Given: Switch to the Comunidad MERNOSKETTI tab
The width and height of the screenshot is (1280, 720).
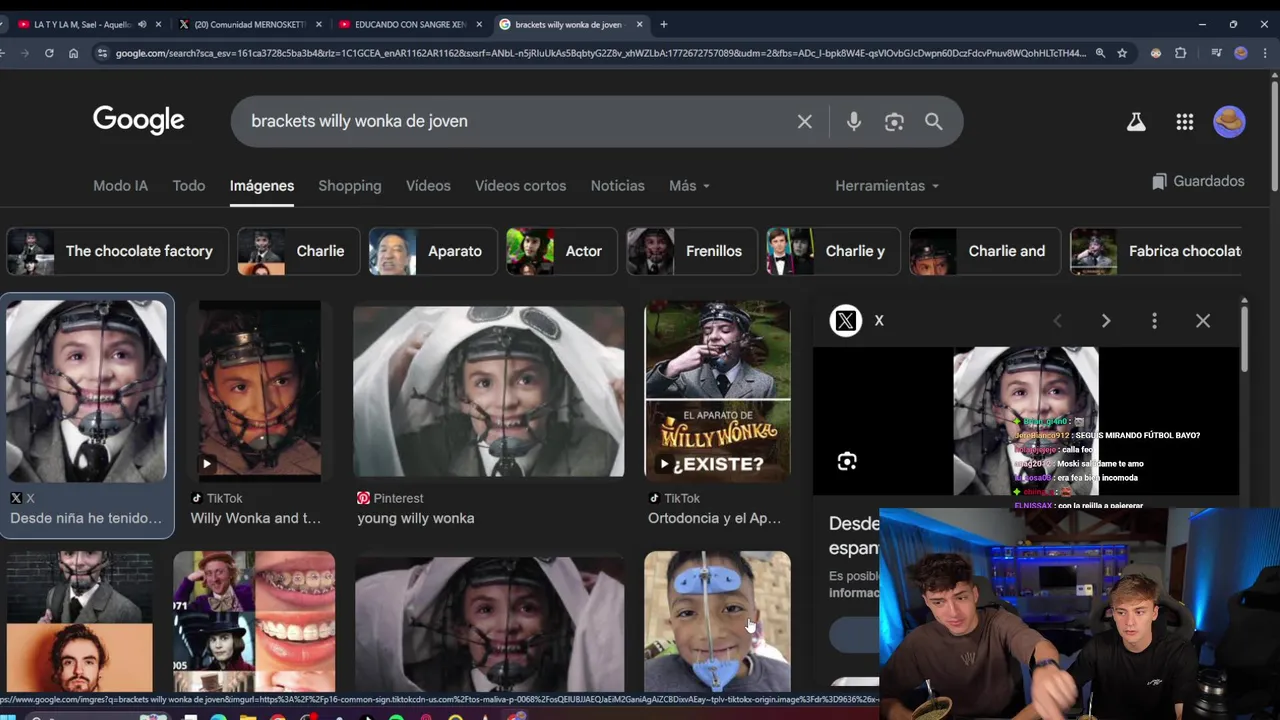Looking at the screenshot, I should point(248,24).
